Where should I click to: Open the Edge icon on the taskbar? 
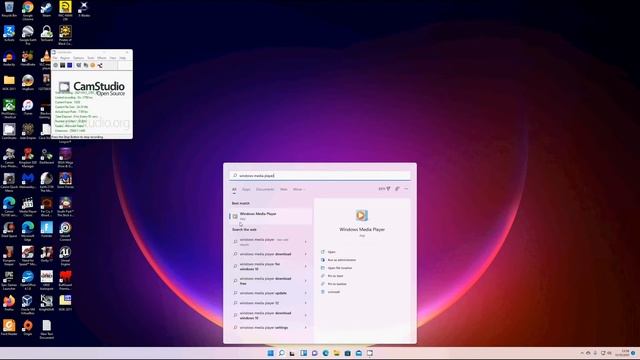coord(325,353)
